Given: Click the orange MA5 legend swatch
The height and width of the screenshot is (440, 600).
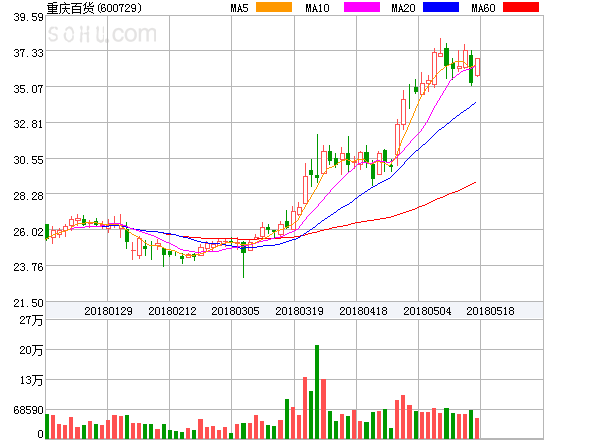Looking at the screenshot, I should 274,7.
